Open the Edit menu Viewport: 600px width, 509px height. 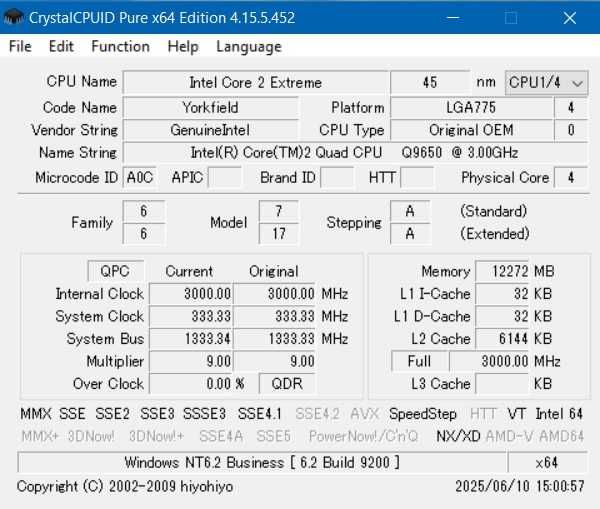coord(61,46)
